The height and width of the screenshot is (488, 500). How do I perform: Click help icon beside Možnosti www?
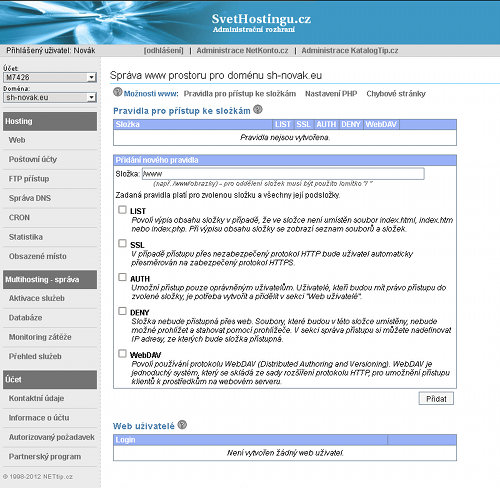tap(117, 92)
